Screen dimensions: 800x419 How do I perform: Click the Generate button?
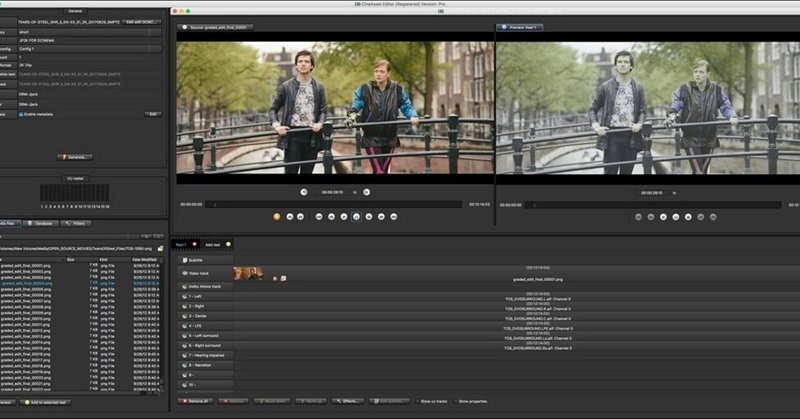click(74, 157)
